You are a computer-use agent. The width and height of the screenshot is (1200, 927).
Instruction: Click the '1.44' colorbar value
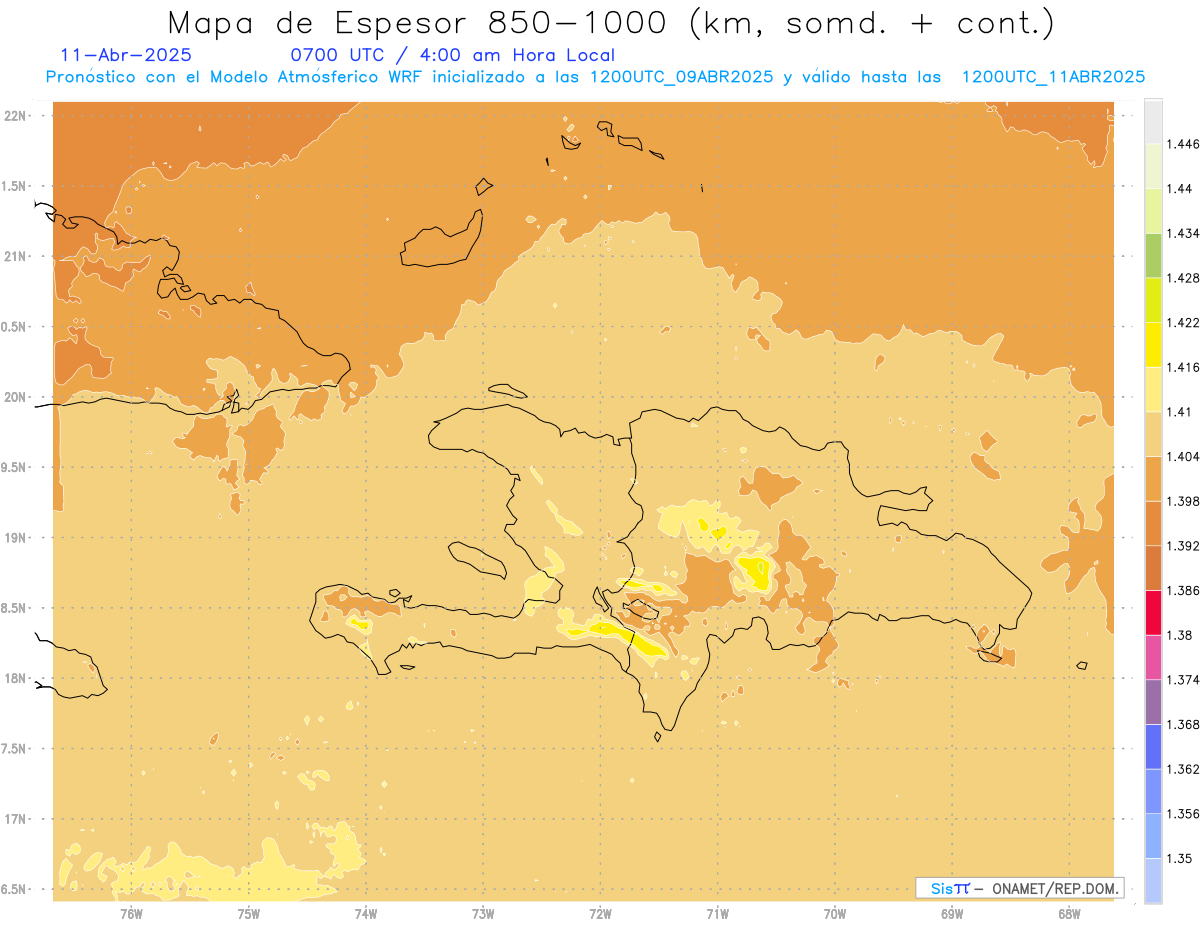tap(1180, 188)
